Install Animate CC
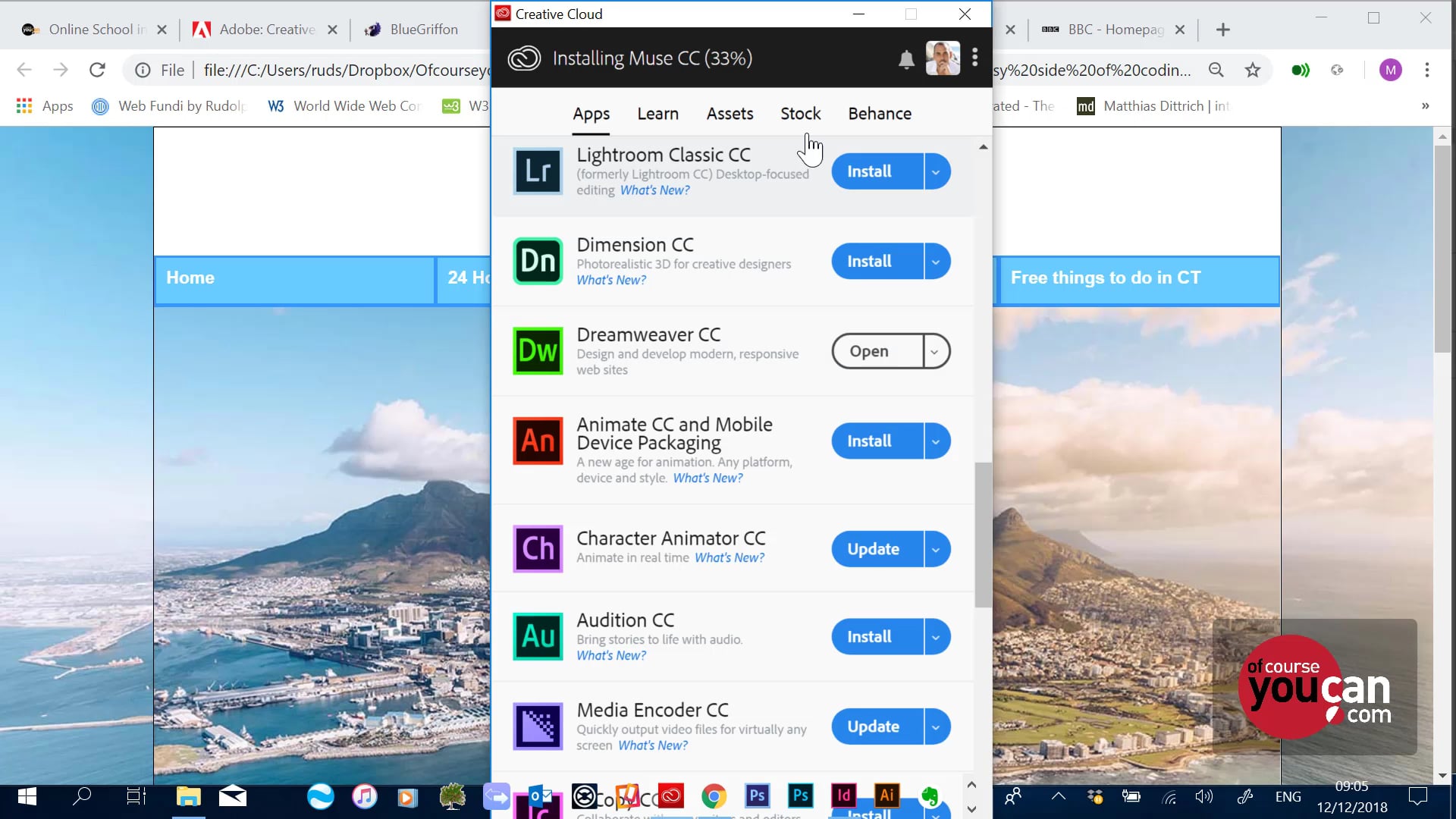 click(877, 441)
